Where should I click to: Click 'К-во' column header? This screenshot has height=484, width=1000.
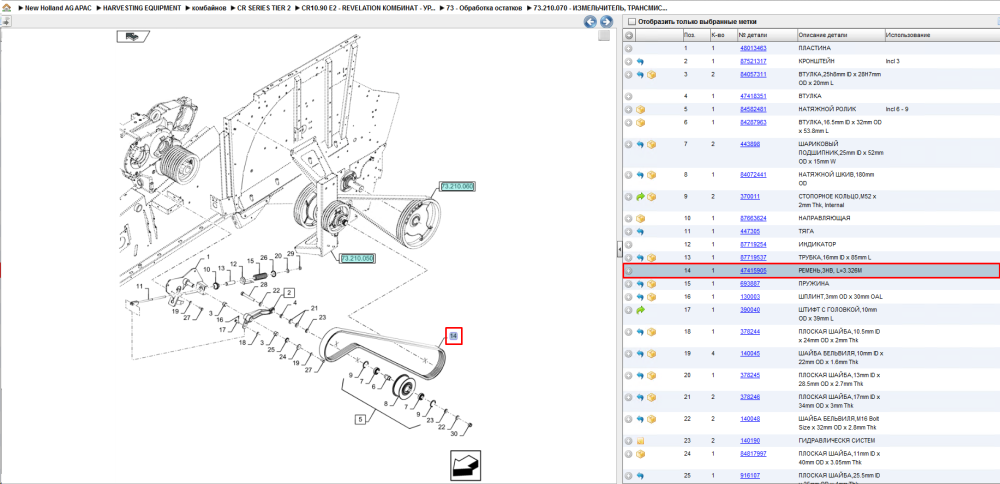722,35
